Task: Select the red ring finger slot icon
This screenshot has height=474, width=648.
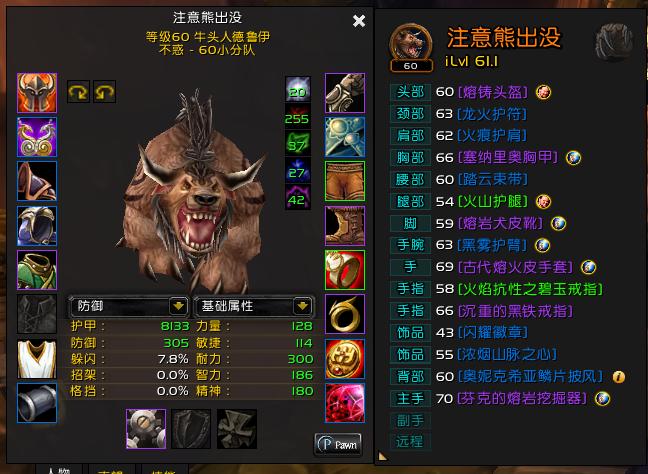Action: point(345,270)
